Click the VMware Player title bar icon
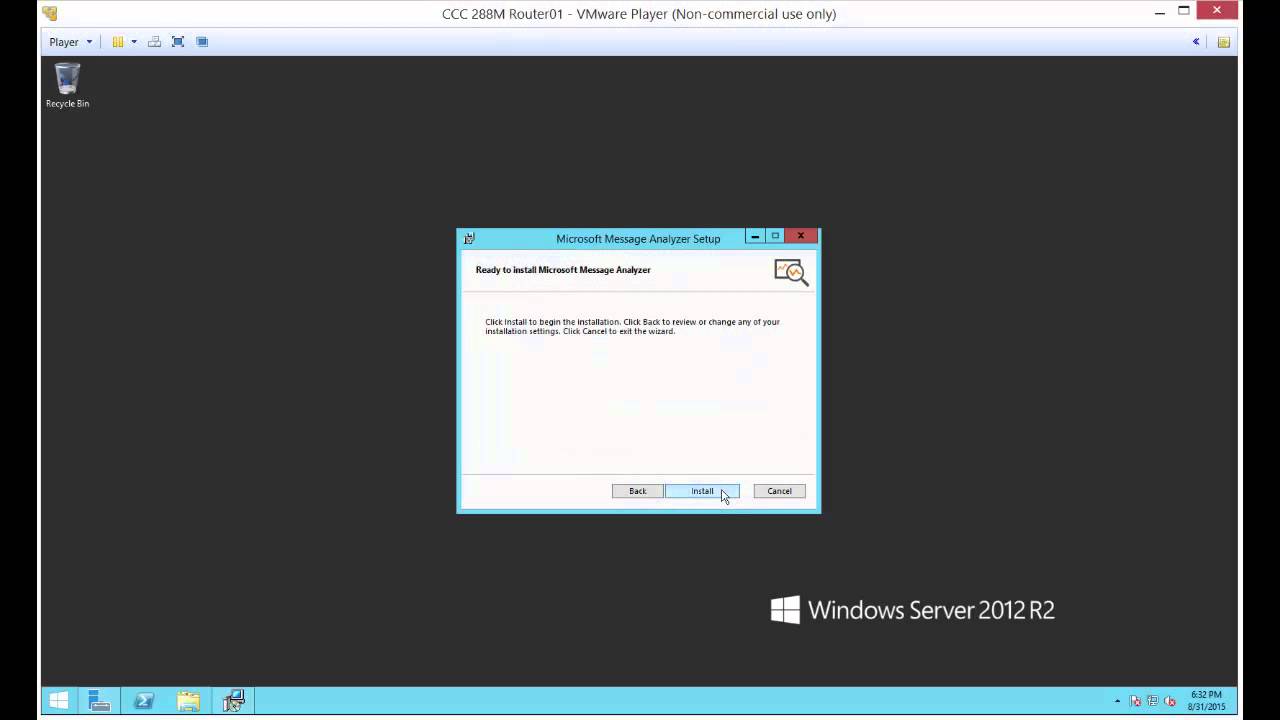This screenshot has height=720, width=1280. click(50, 14)
